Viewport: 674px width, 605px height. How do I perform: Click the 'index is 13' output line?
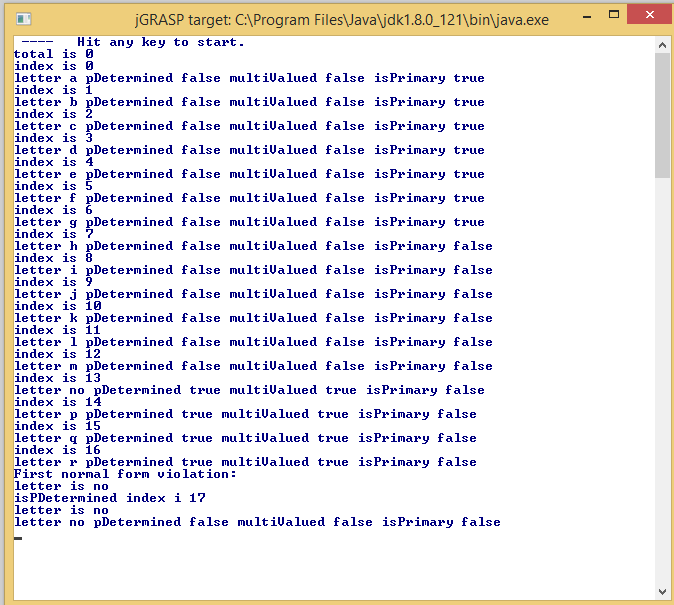tap(57, 378)
